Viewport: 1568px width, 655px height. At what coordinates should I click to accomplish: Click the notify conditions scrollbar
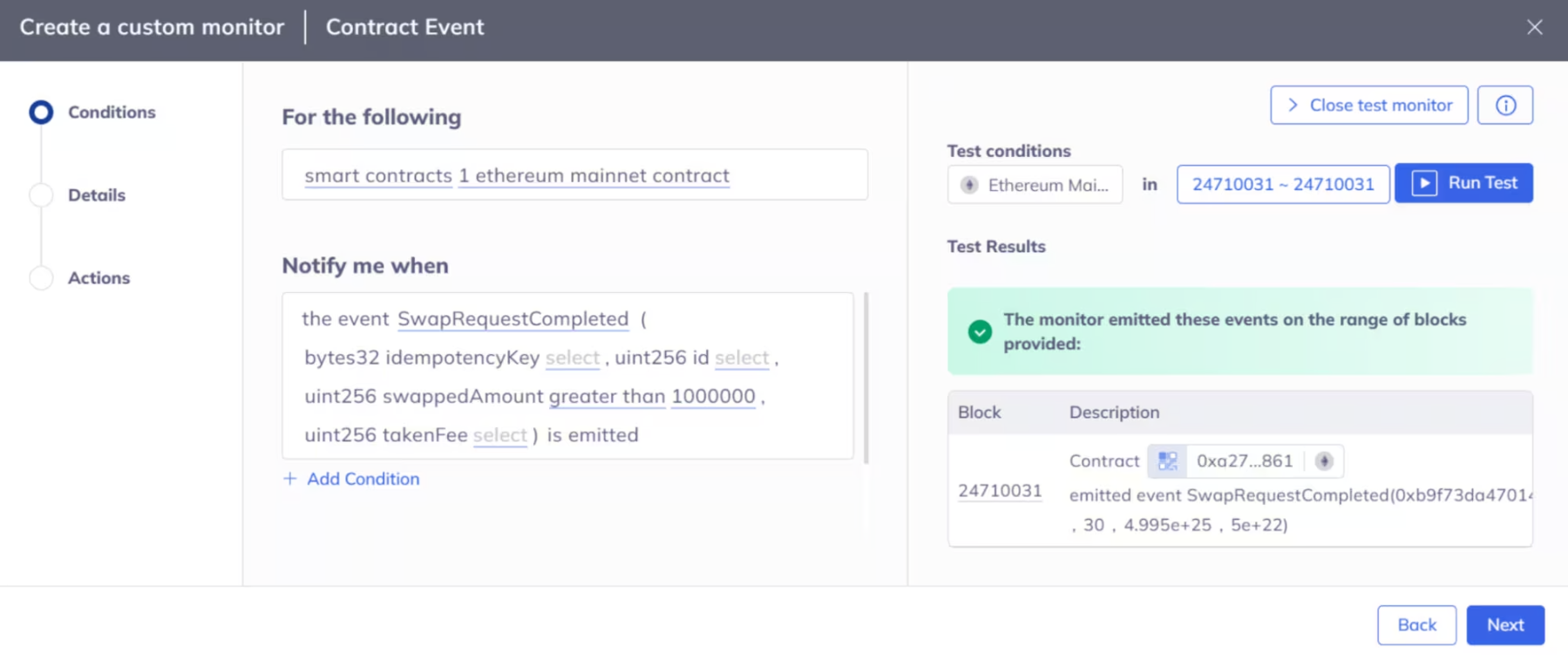[x=865, y=377]
